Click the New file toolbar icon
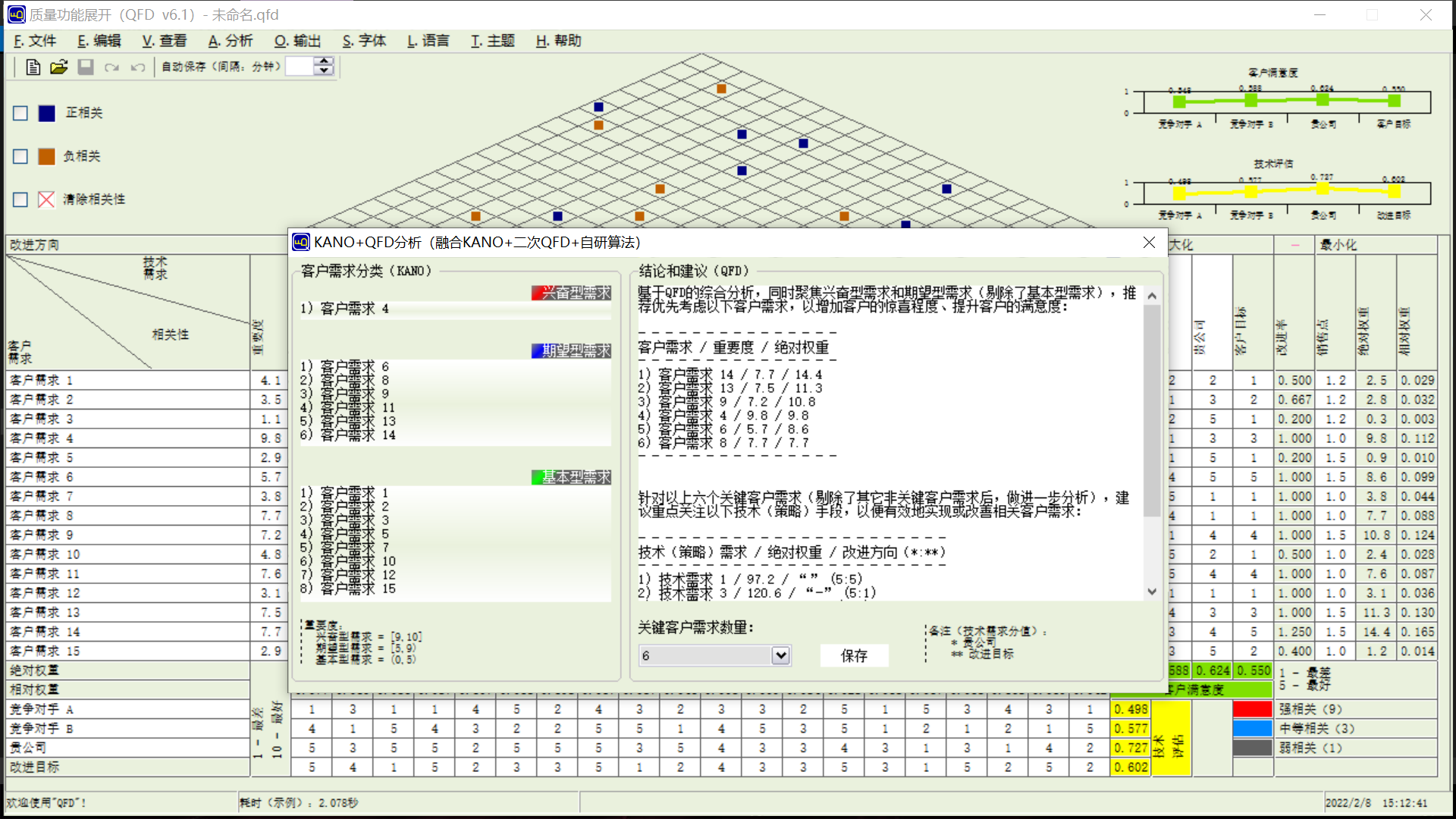This screenshot has width=1456, height=819. coord(33,67)
